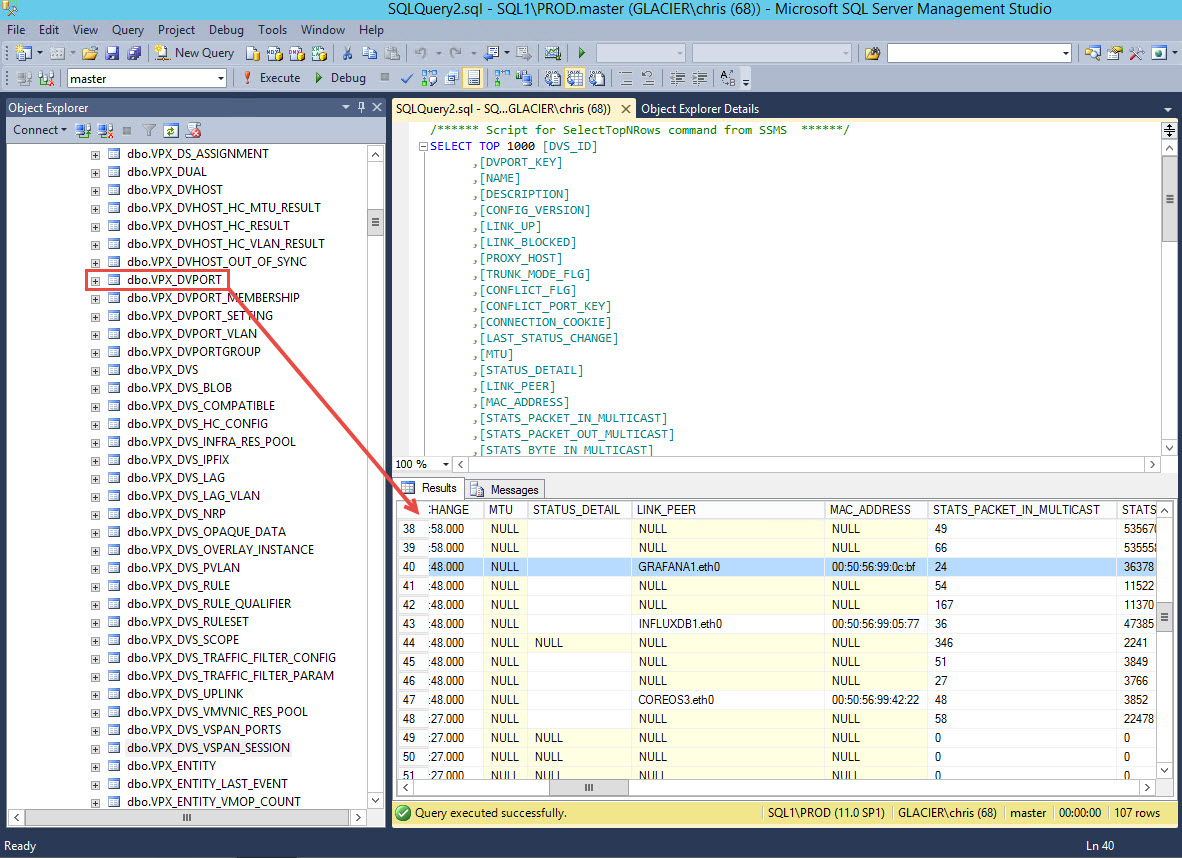The height and width of the screenshot is (858, 1182).
Task: Open the Connect dropdown in Object Explorer
Action: tap(39, 130)
